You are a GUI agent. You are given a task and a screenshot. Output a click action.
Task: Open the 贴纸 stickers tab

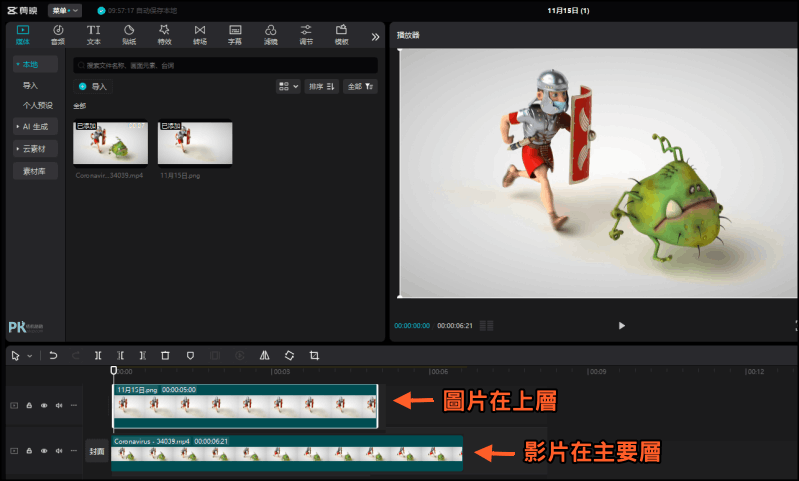(x=129, y=35)
